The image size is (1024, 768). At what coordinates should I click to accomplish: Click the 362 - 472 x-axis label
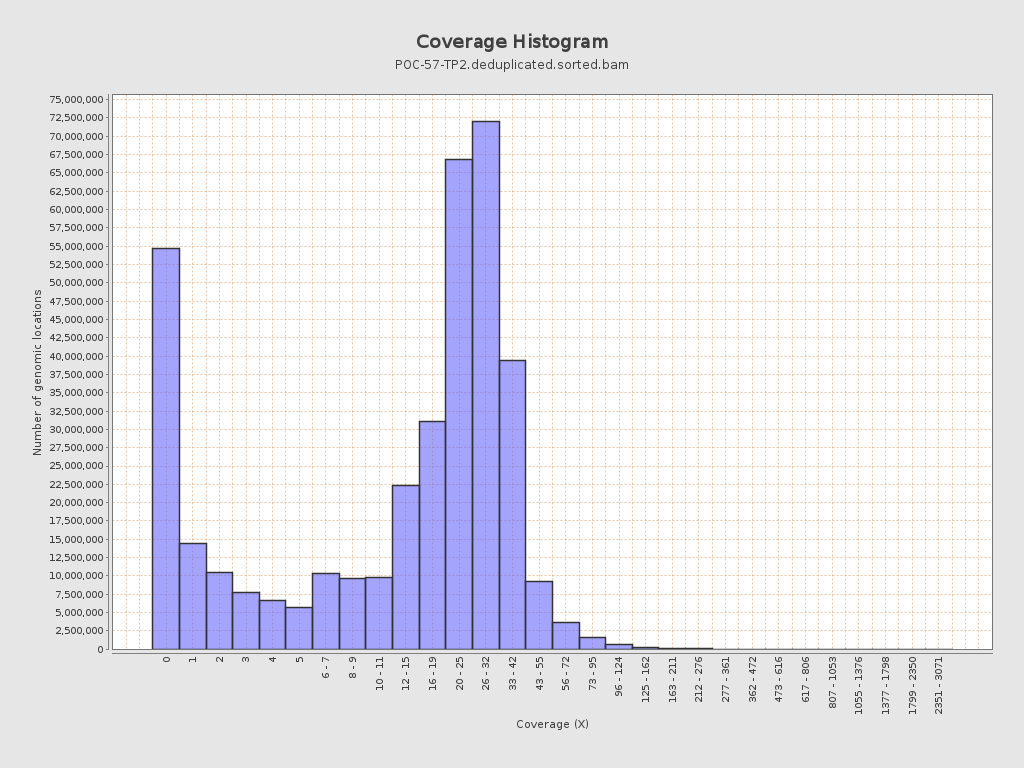coord(752,679)
